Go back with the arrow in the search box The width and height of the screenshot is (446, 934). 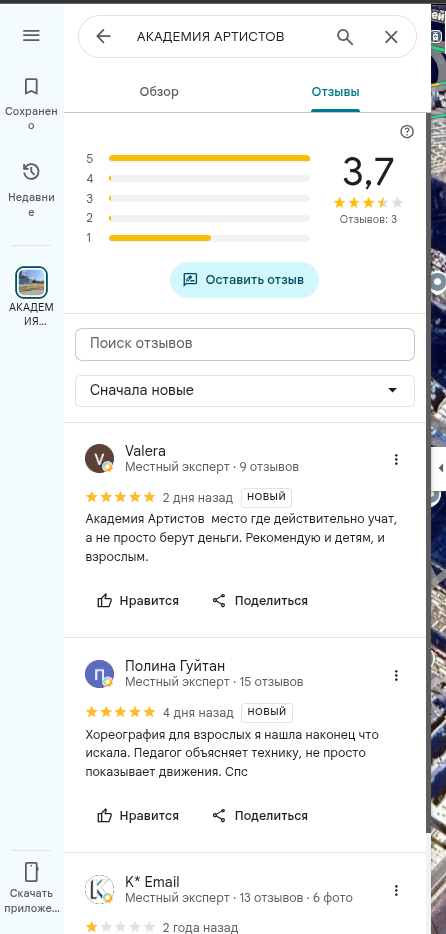(103, 37)
